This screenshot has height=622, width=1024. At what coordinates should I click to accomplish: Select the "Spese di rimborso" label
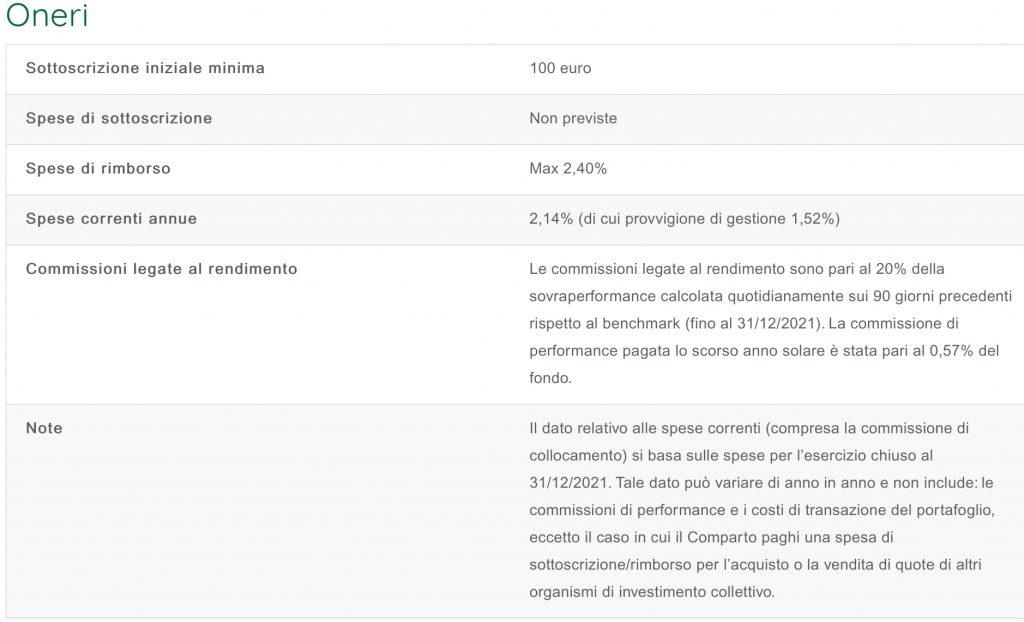point(98,168)
